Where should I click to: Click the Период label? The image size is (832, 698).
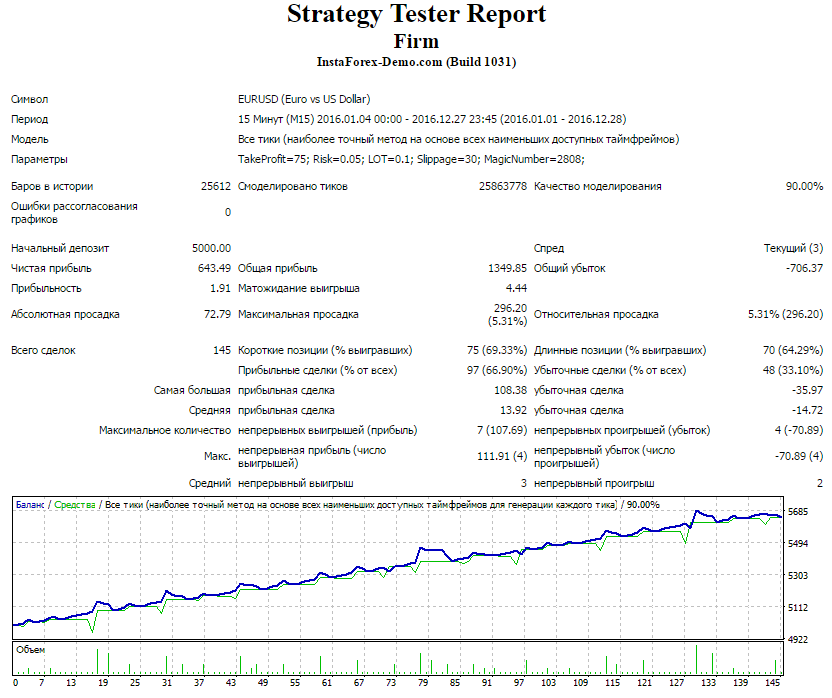point(30,119)
